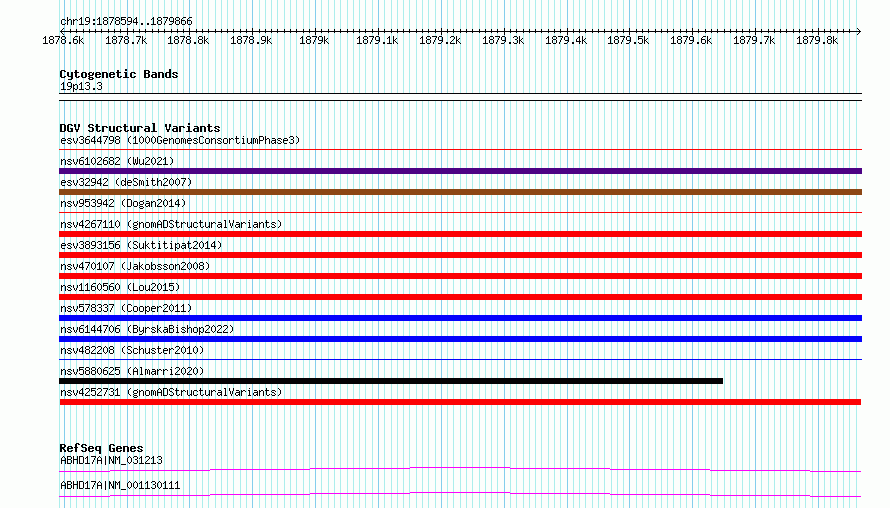Open variant esv32942 (deSmith2007) label
Screen dimensions: 890x508
coord(126,182)
